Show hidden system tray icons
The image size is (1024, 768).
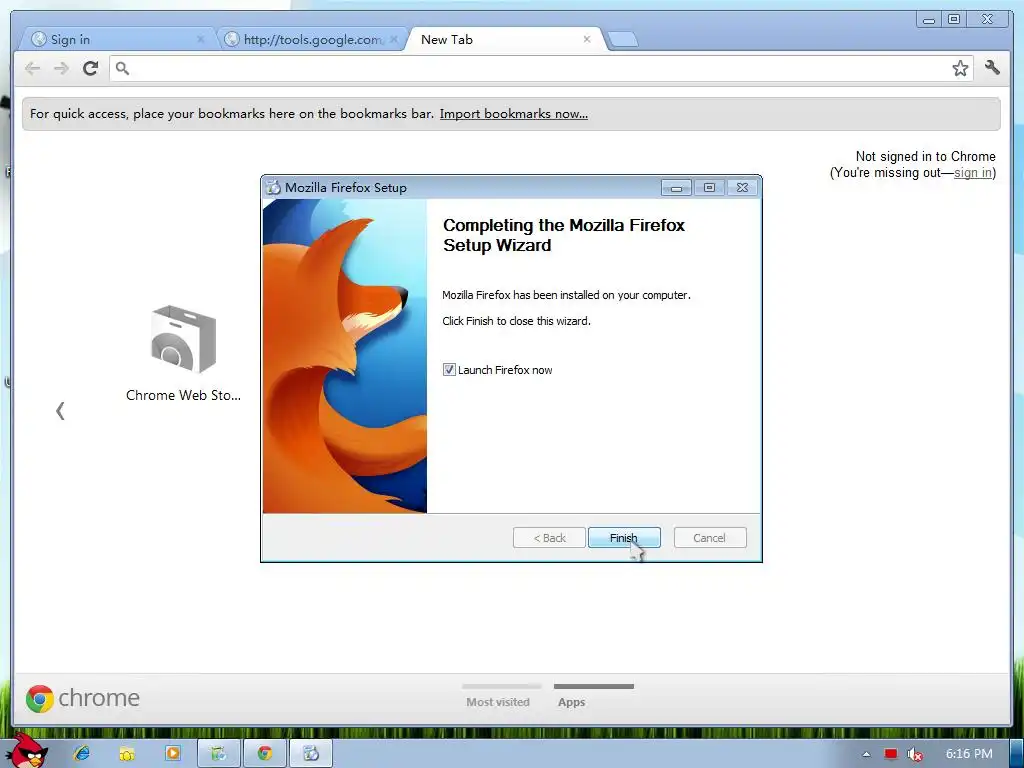click(x=866, y=754)
